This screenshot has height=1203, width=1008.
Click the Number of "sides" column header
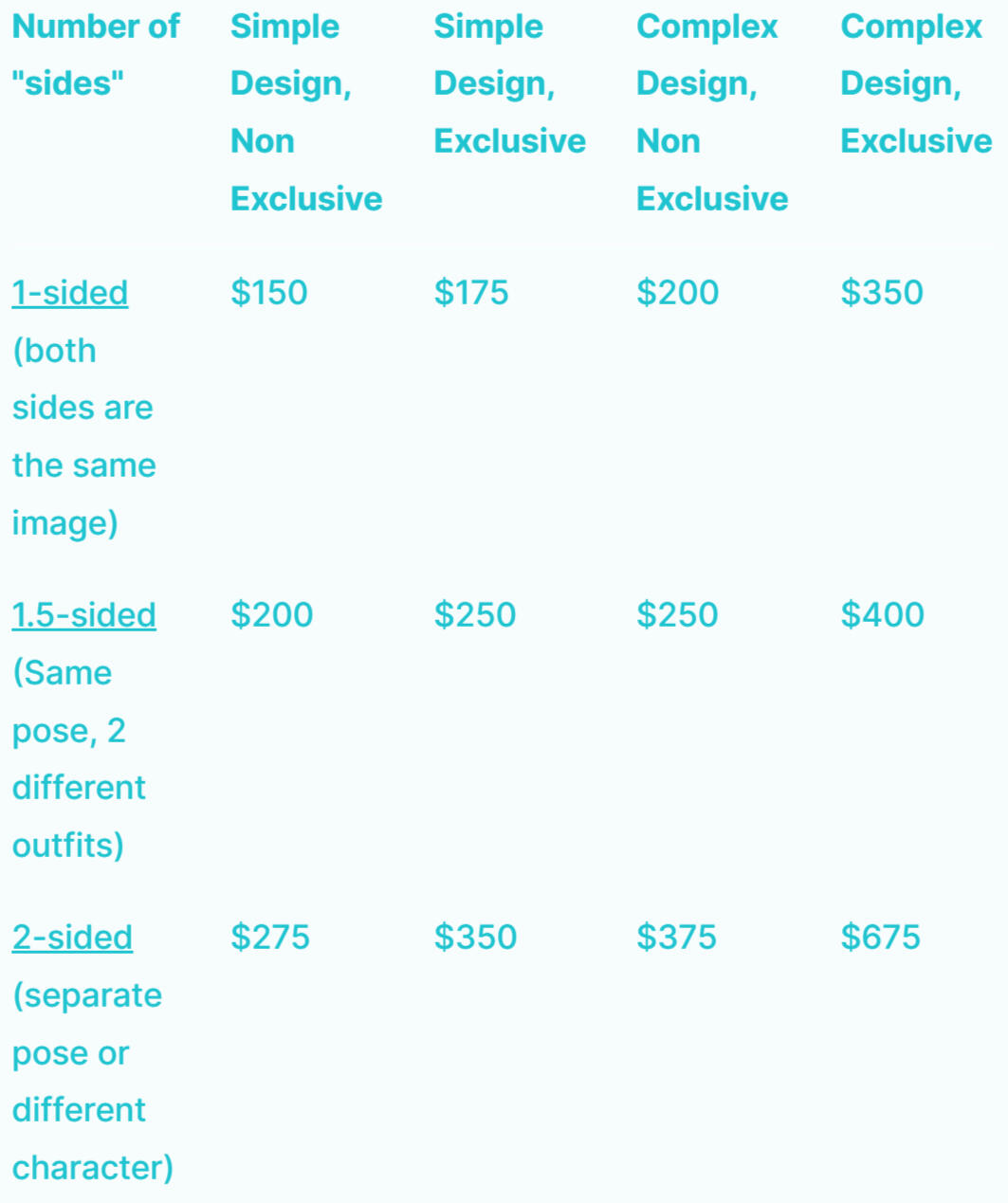coord(95,55)
